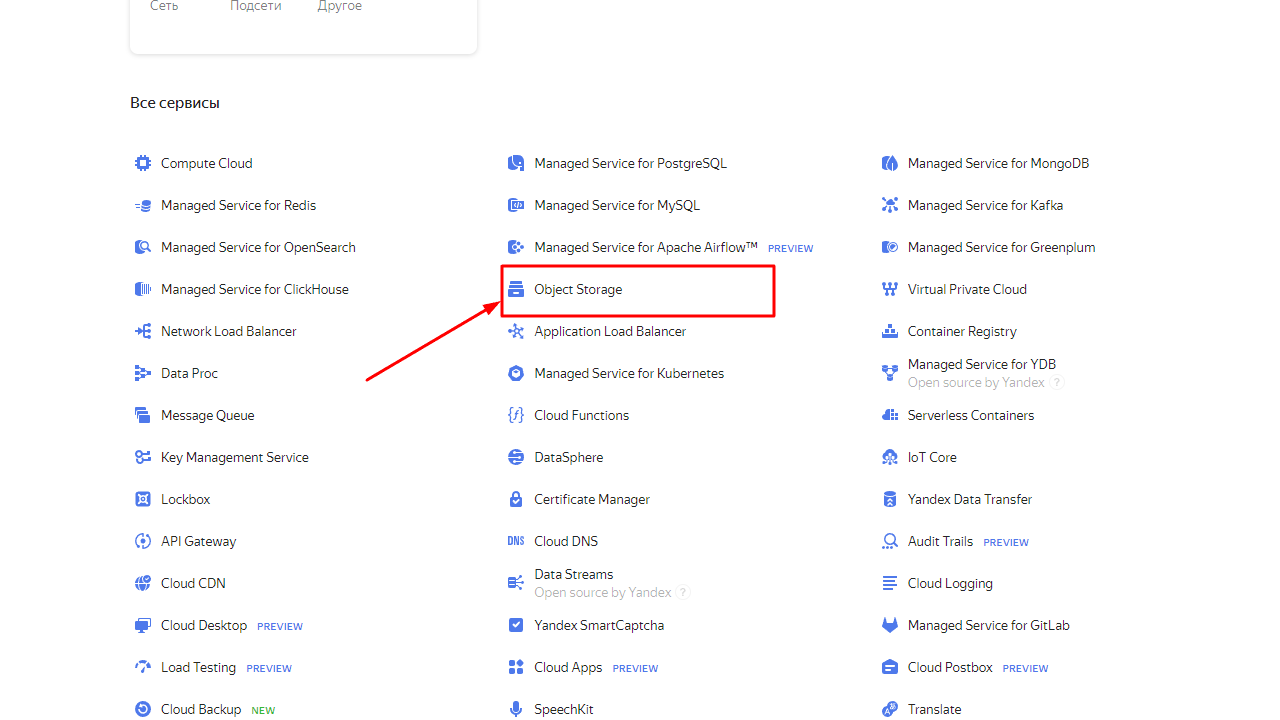Open the Cloud Functions braces icon
Image resolution: width=1280 pixels, height=720 pixels.
click(x=516, y=415)
